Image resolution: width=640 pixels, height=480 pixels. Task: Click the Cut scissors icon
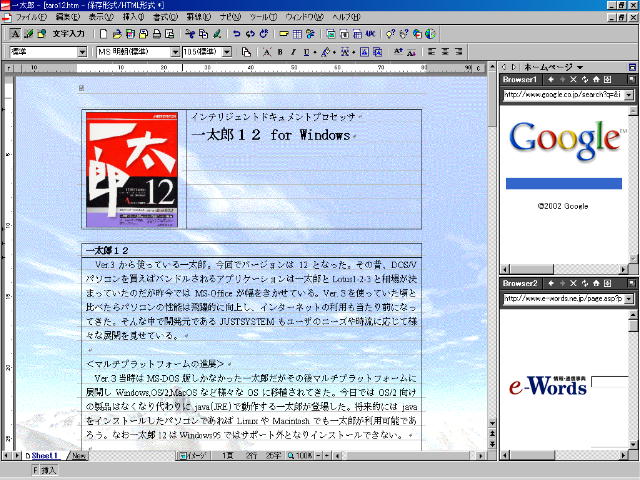coord(190,34)
